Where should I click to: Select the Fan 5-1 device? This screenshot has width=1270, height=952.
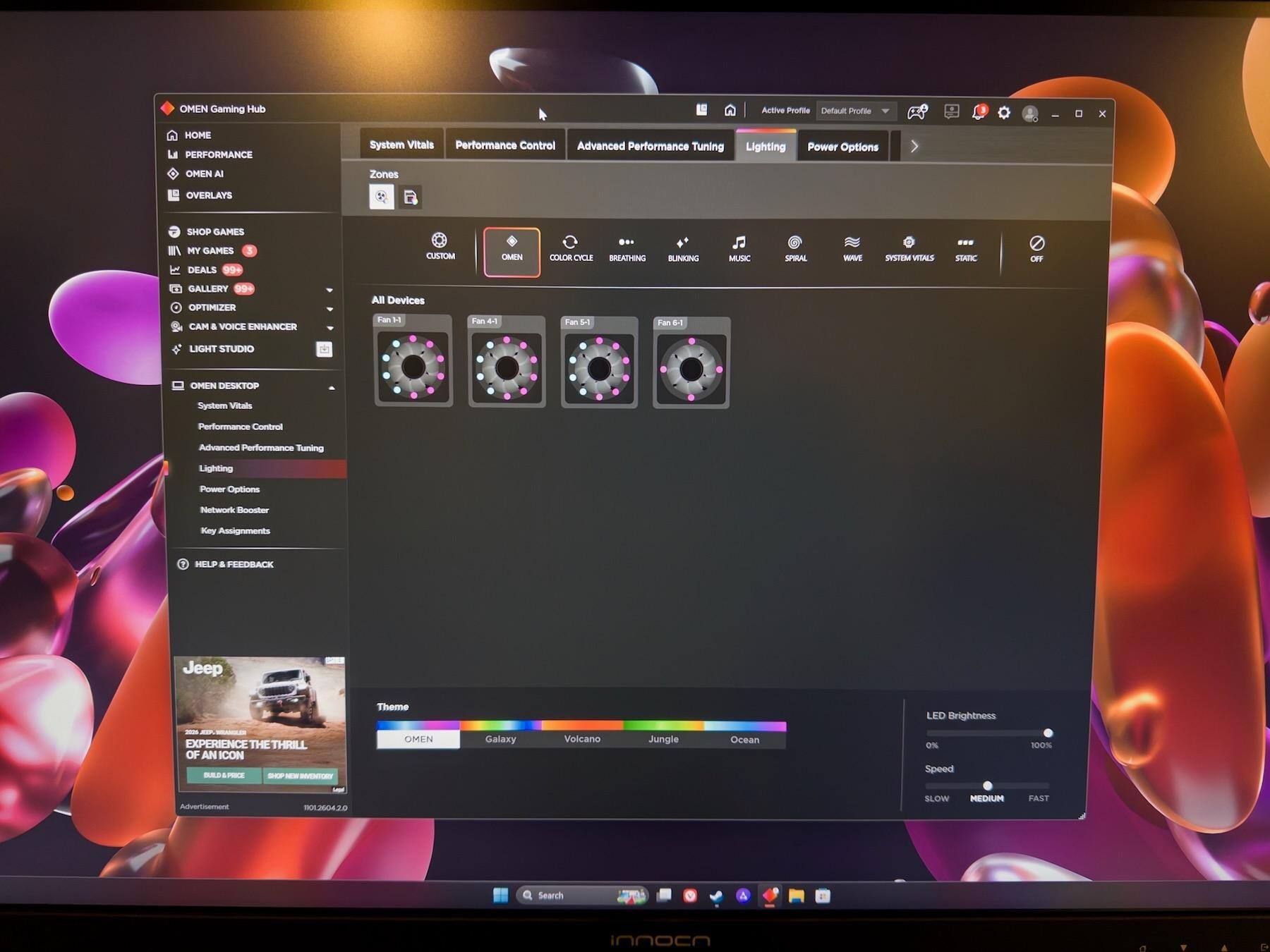click(x=599, y=362)
